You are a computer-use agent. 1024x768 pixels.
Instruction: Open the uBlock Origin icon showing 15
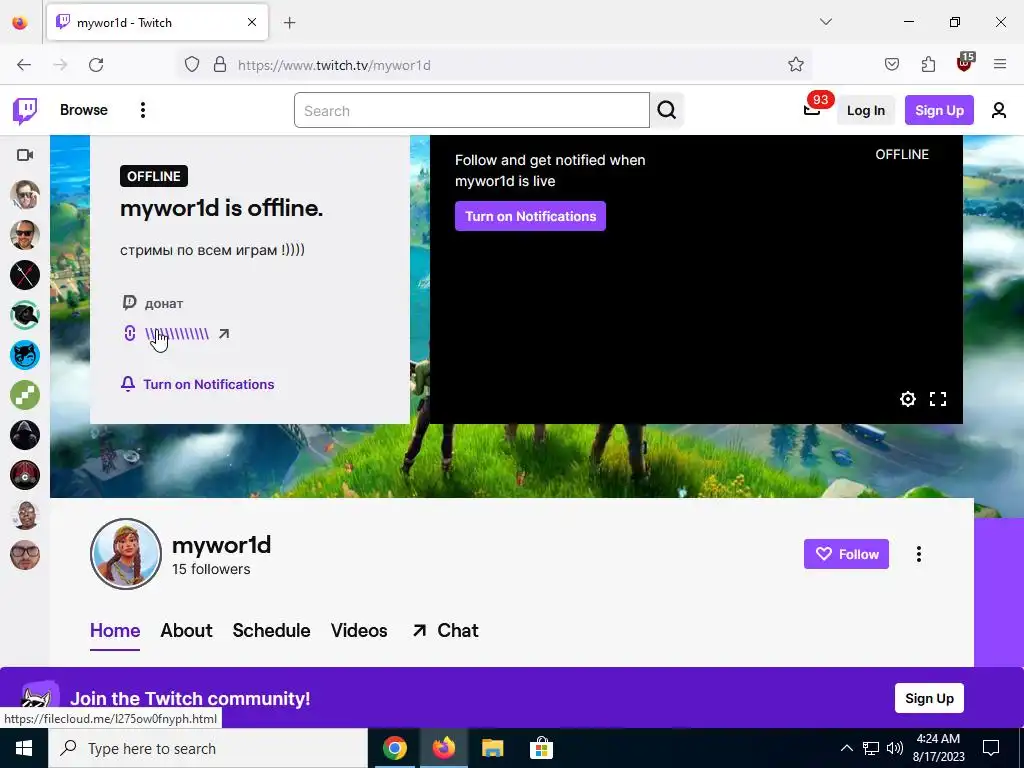point(965,63)
